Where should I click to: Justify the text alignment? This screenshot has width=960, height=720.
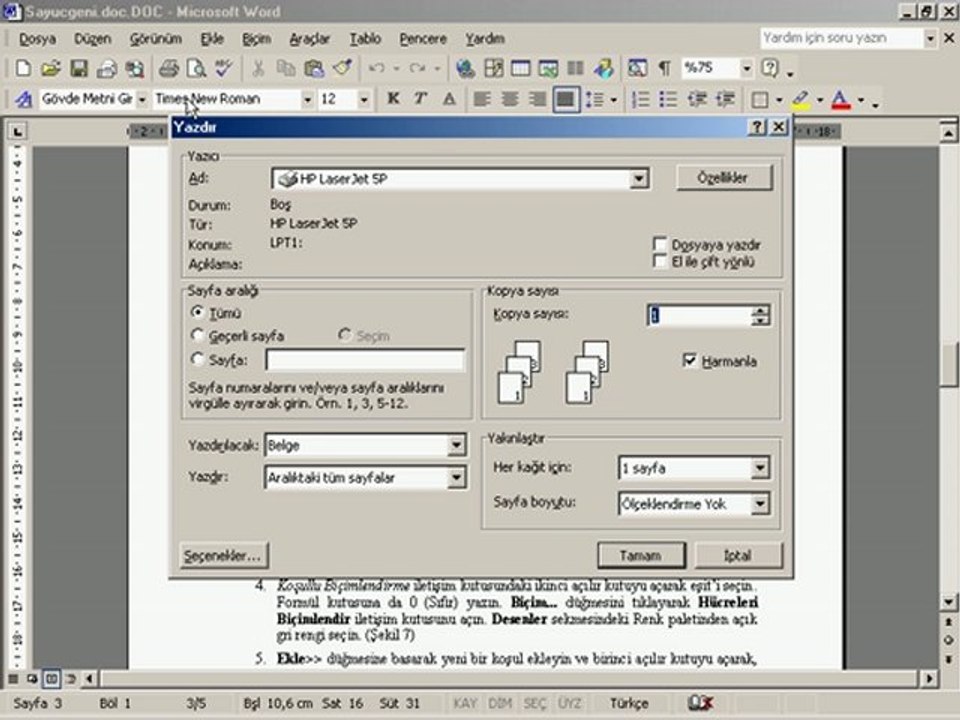pyautogui.click(x=566, y=99)
